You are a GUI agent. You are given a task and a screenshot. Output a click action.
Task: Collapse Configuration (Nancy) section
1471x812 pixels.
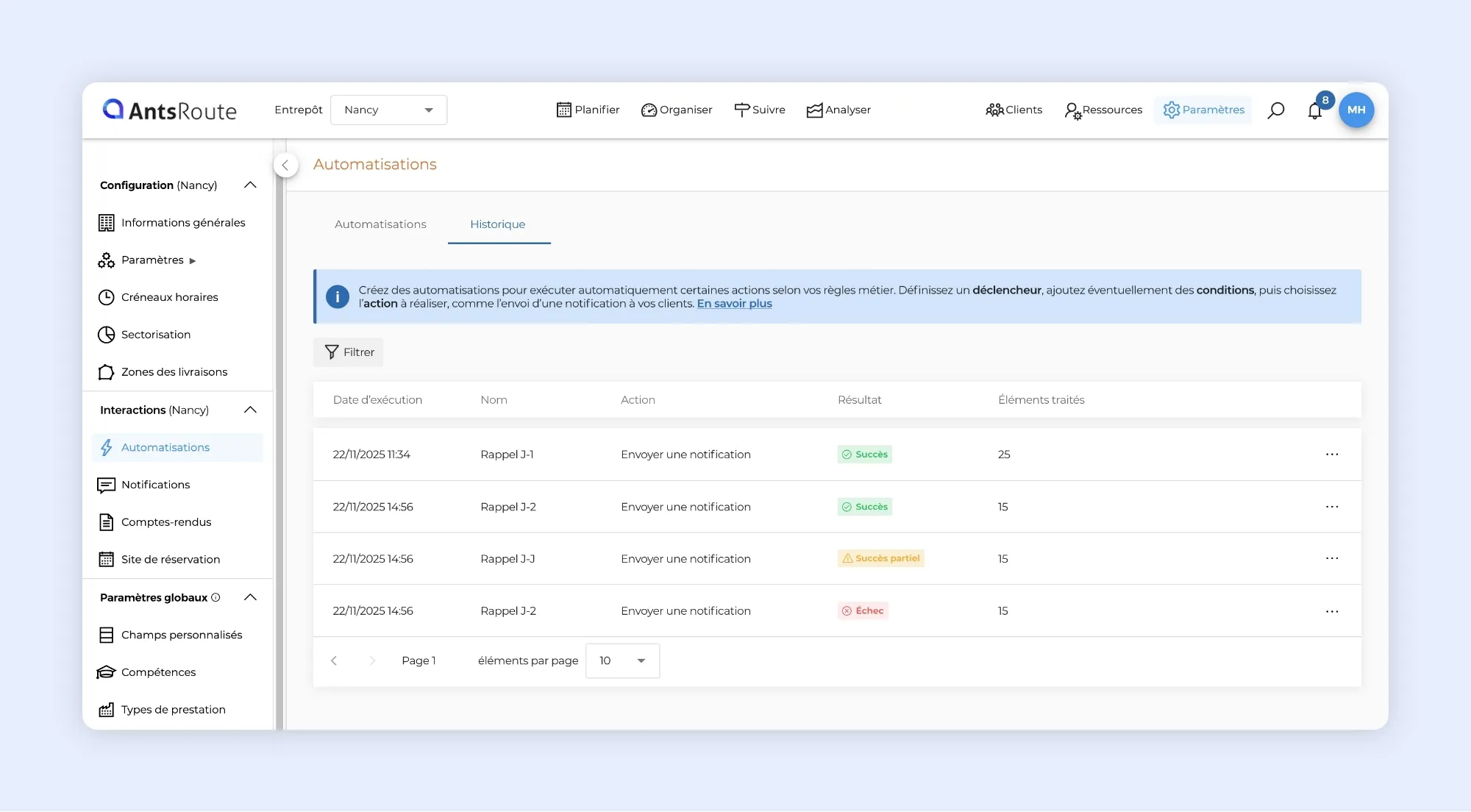pyautogui.click(x=250, y=185)
